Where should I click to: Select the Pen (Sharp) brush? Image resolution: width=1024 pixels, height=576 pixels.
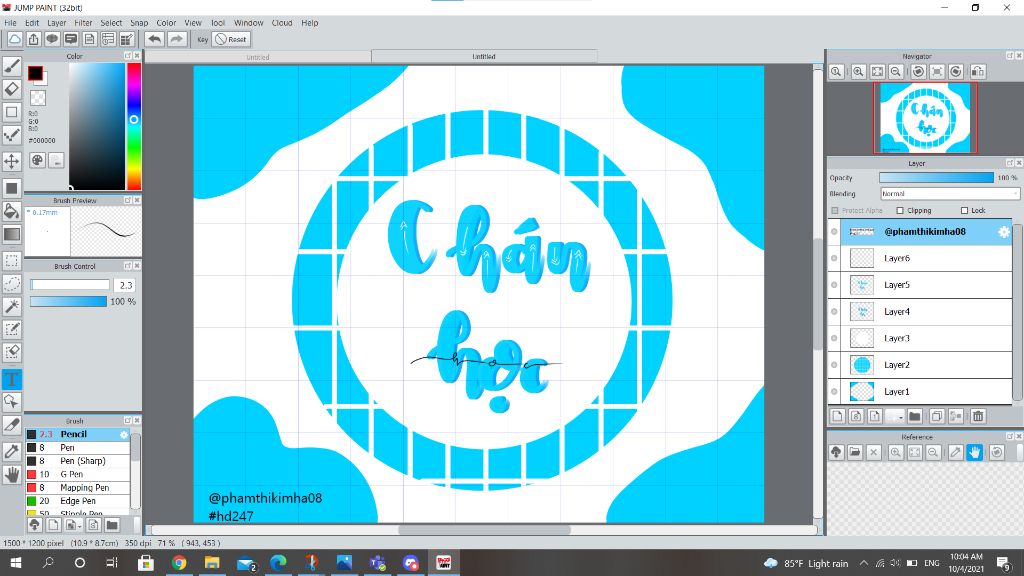(x=78, y=461)
